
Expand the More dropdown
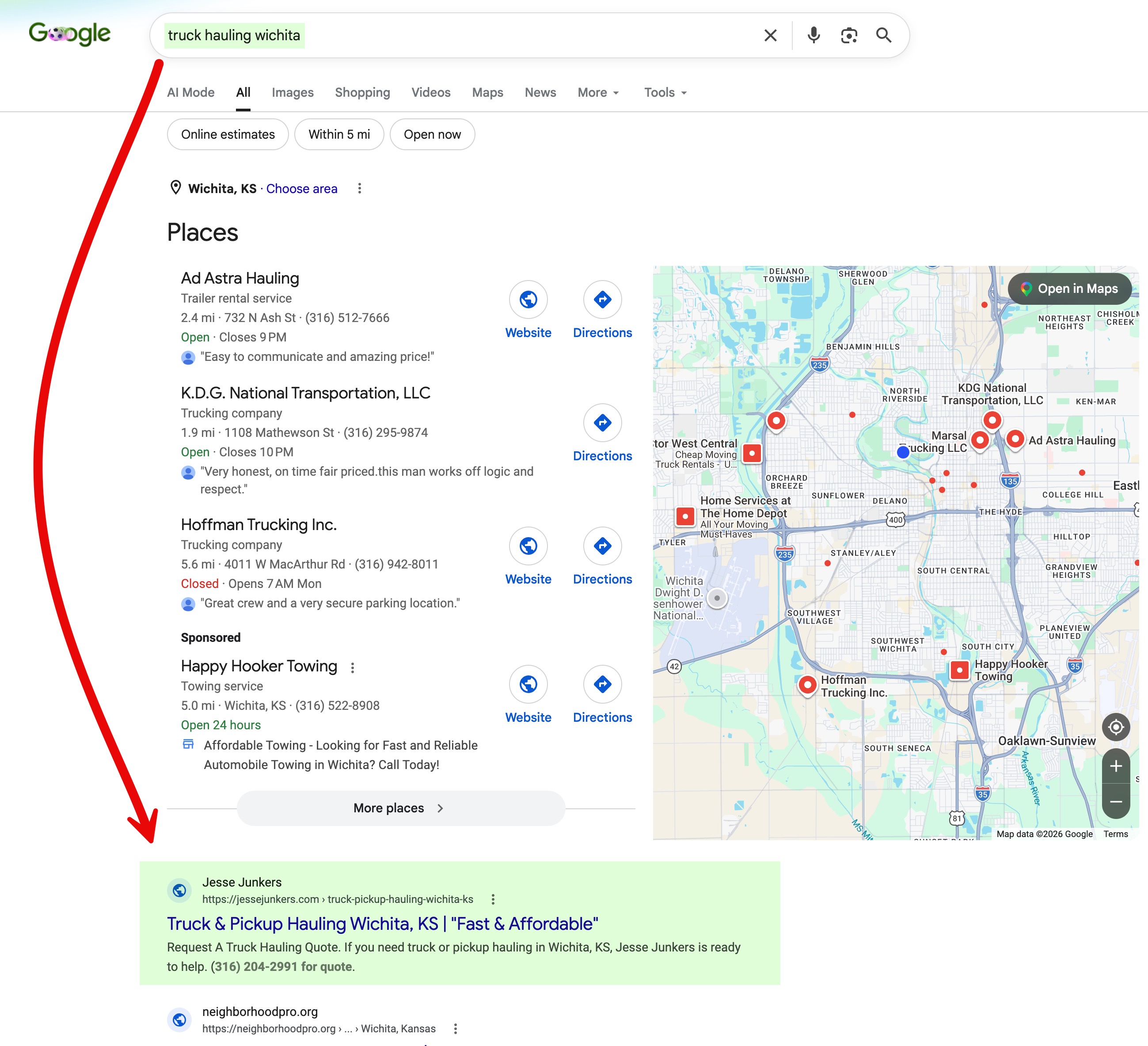pyautogui.click(x=598, y=92)
